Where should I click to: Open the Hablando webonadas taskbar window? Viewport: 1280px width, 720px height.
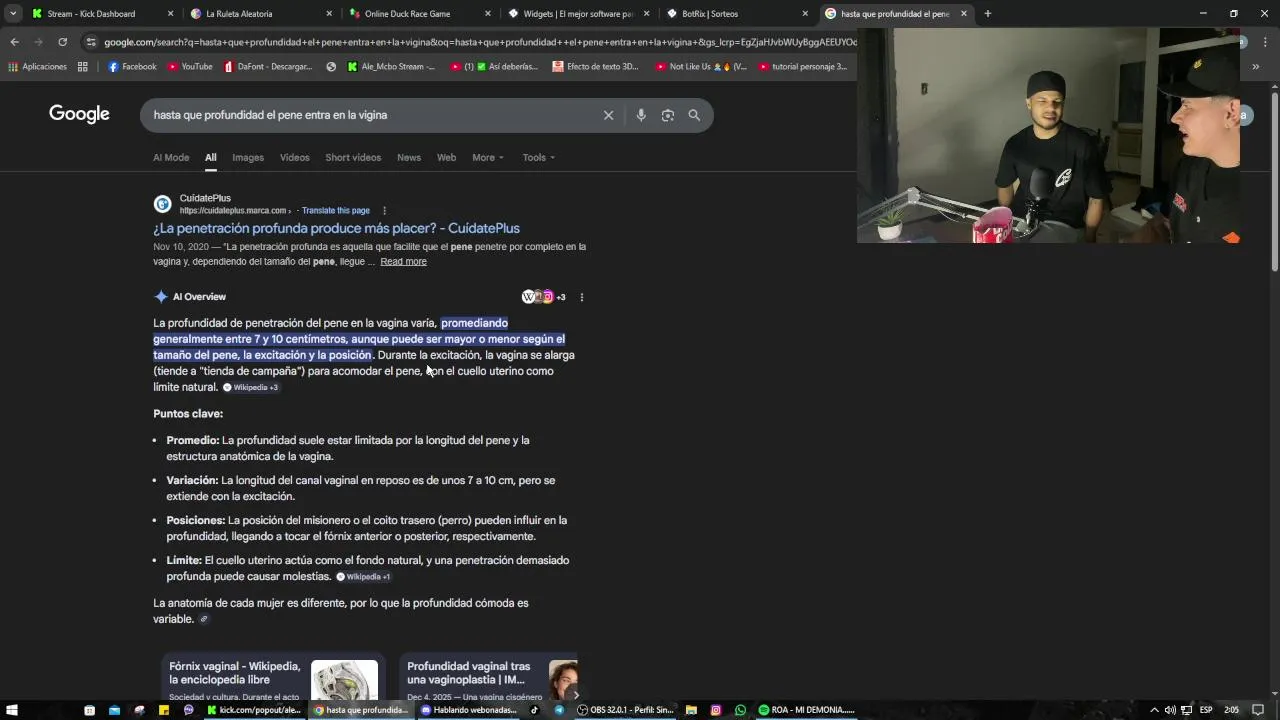coord(469,710)
